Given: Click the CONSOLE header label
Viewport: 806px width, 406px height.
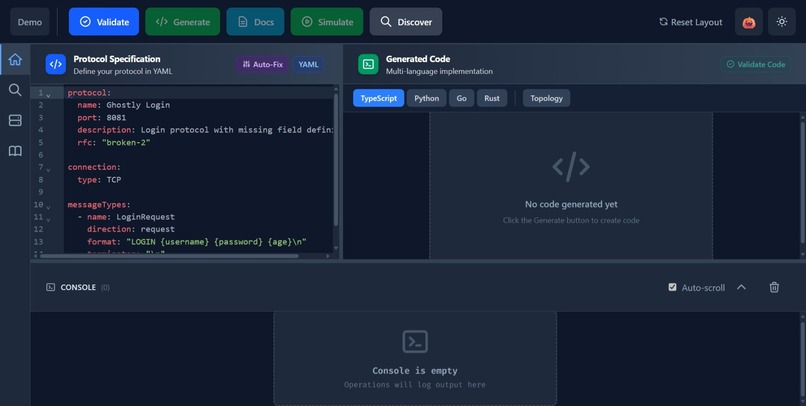Looking at the screenshot, I should 78,287.
